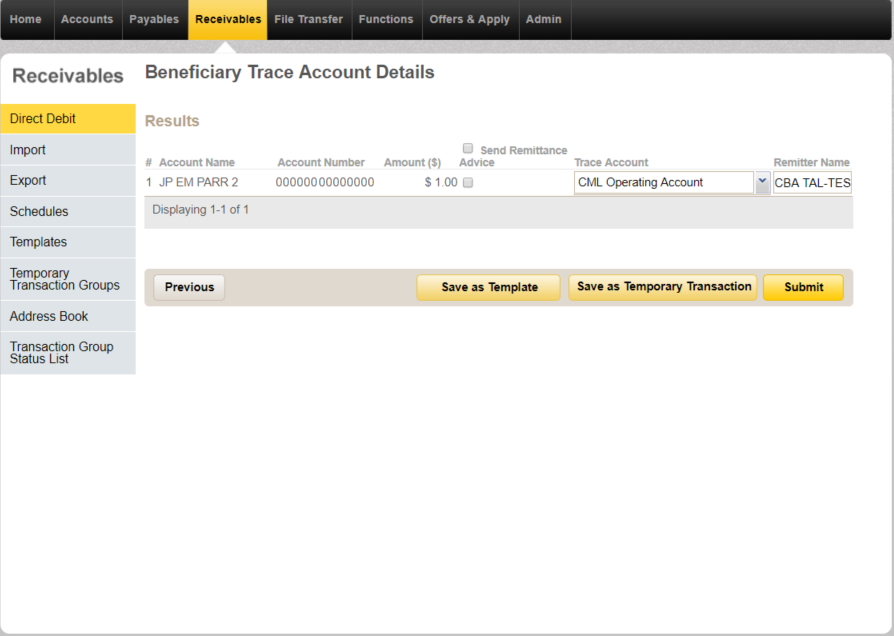This screenshot has height=636, width=894.
Task: Open the Templates section
Action: (x=38, y=242)
